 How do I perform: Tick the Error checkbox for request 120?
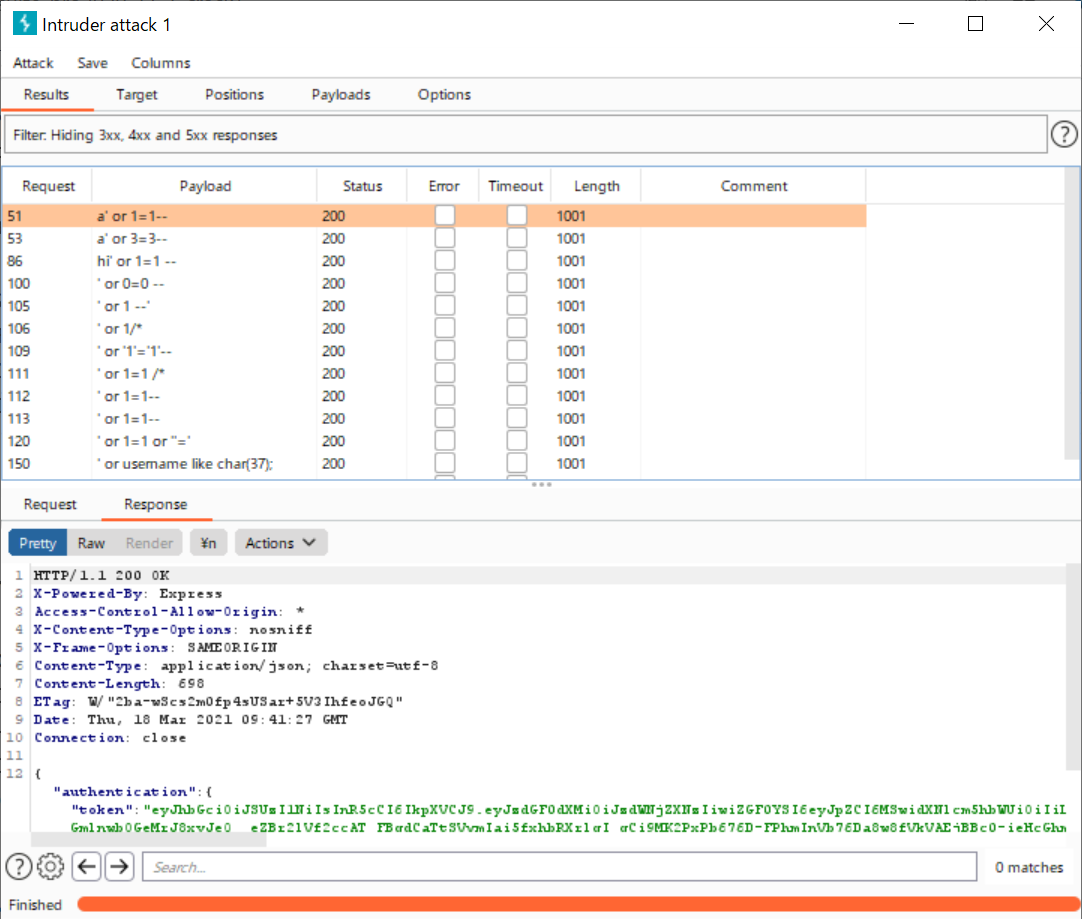point(444,441)
